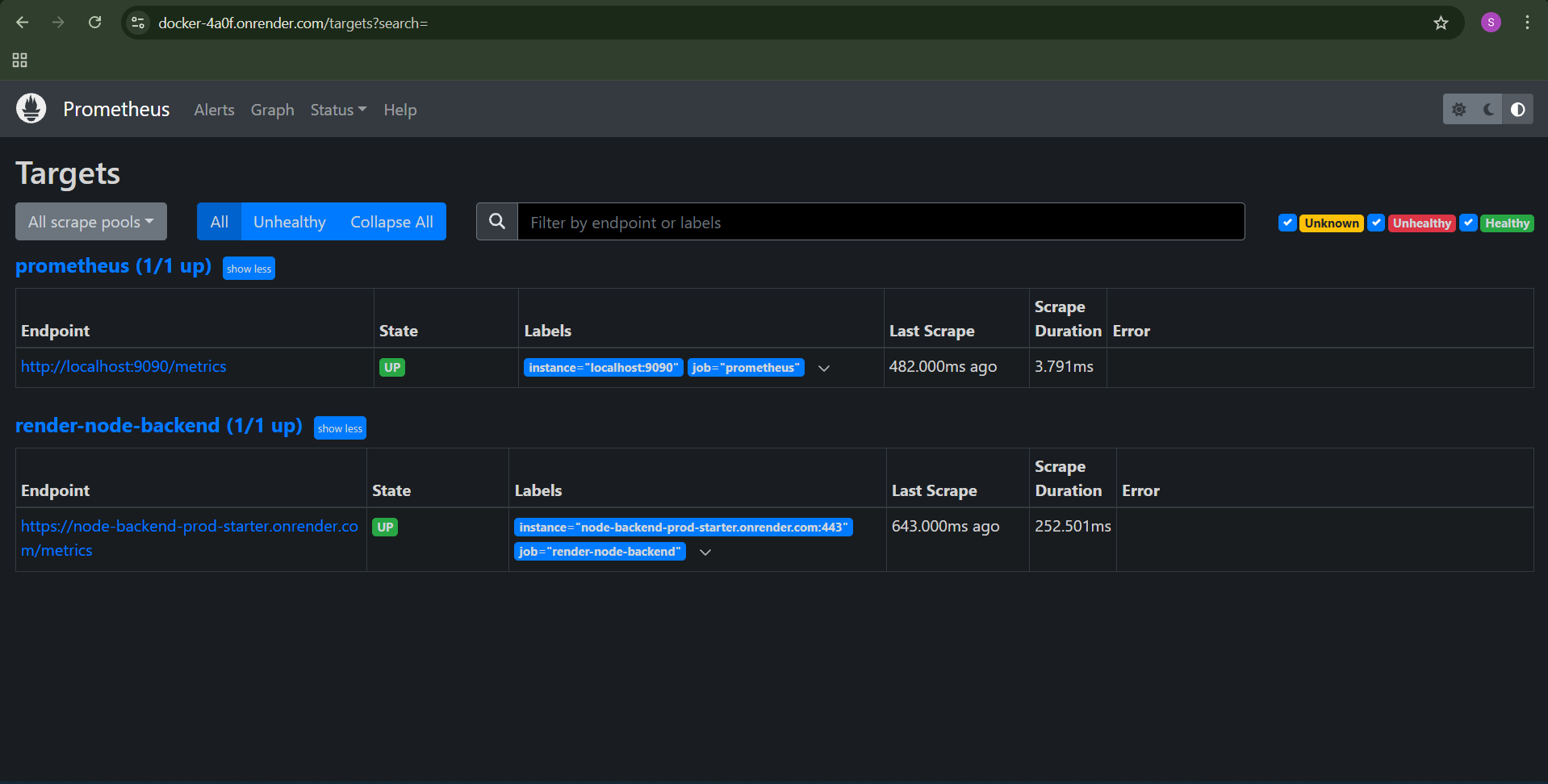Click the red Unhealthy filter badge

(x=1421, y=223)
